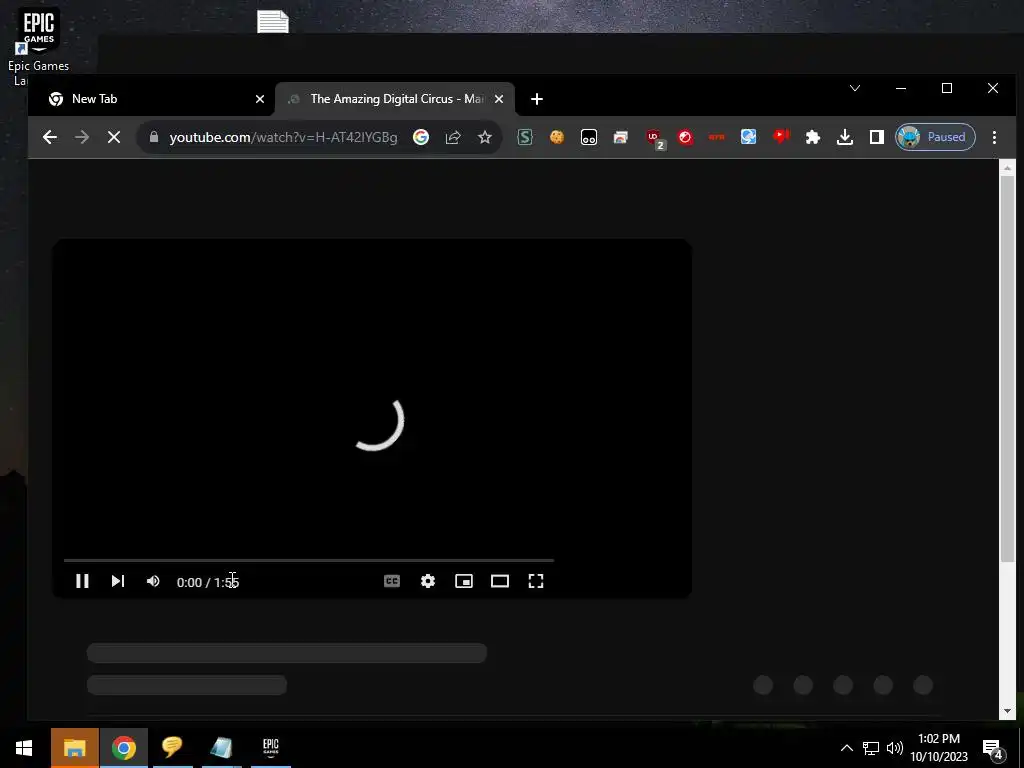Open the Windows notification center

(x=993, y=748)
